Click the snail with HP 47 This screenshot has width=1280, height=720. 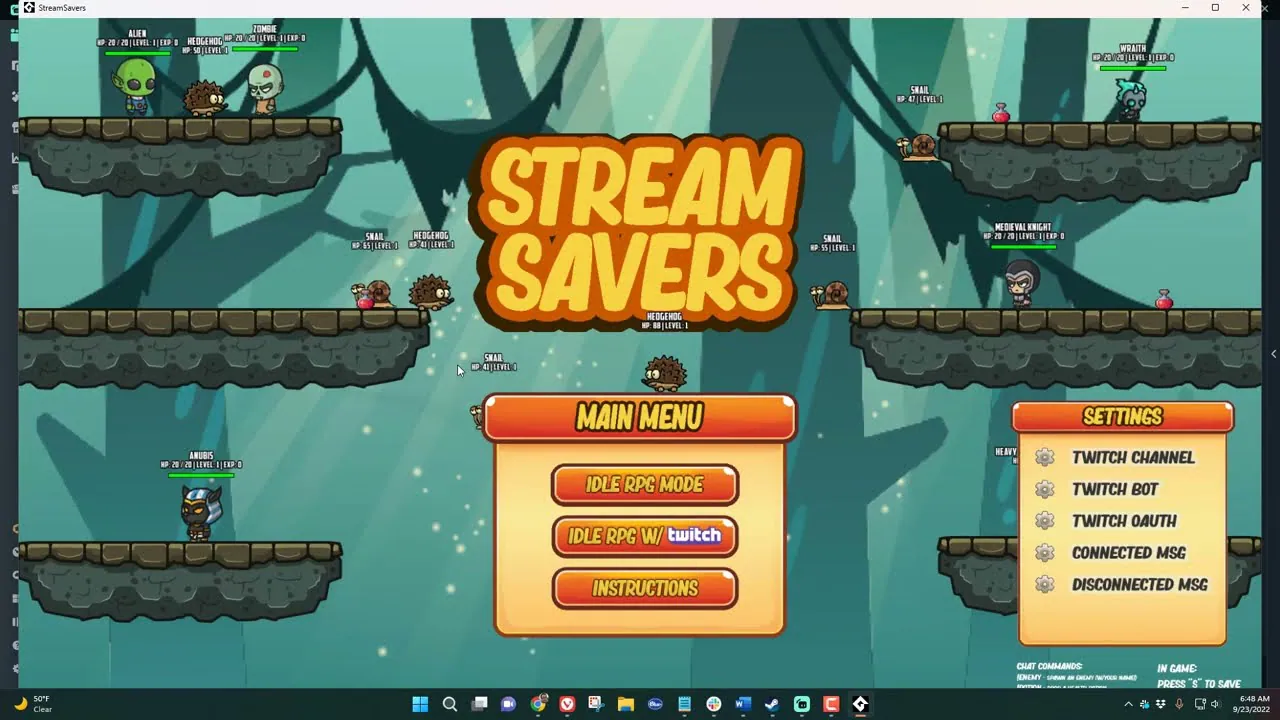919,146
